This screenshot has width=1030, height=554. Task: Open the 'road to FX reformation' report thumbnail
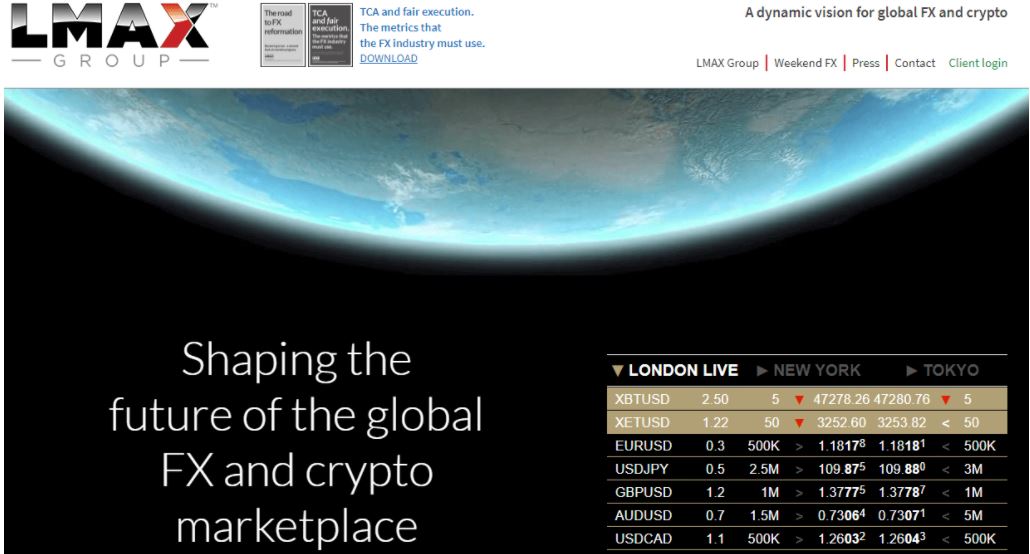coord(282,36)
